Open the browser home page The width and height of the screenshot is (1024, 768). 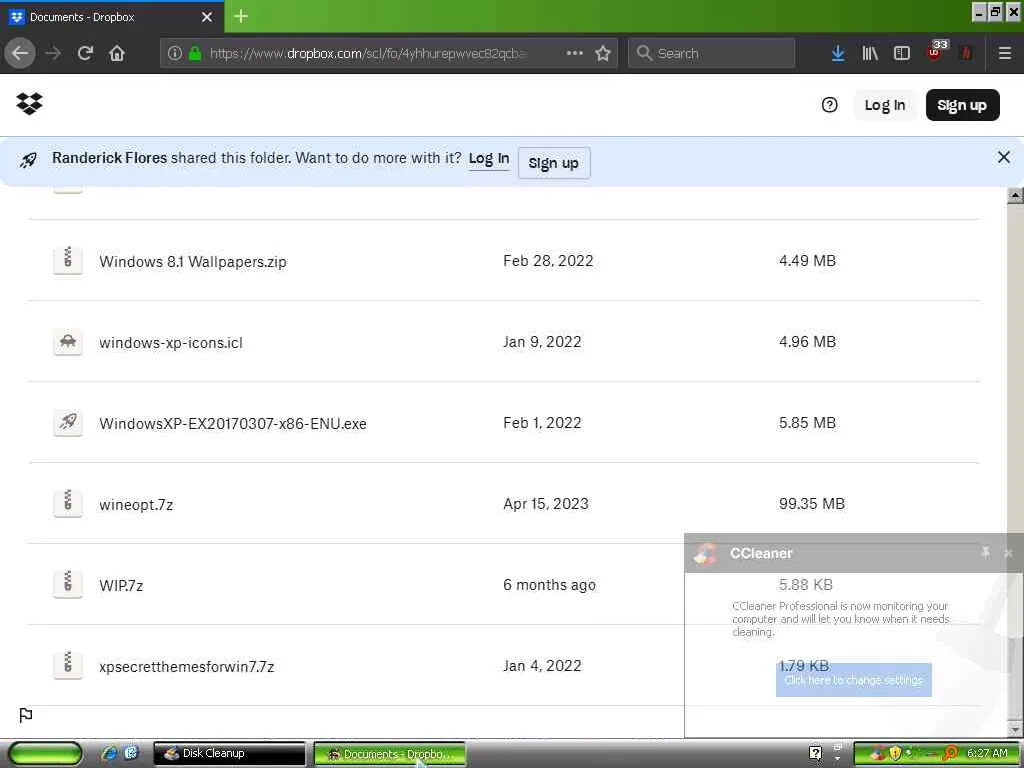[x=117, y=53]
